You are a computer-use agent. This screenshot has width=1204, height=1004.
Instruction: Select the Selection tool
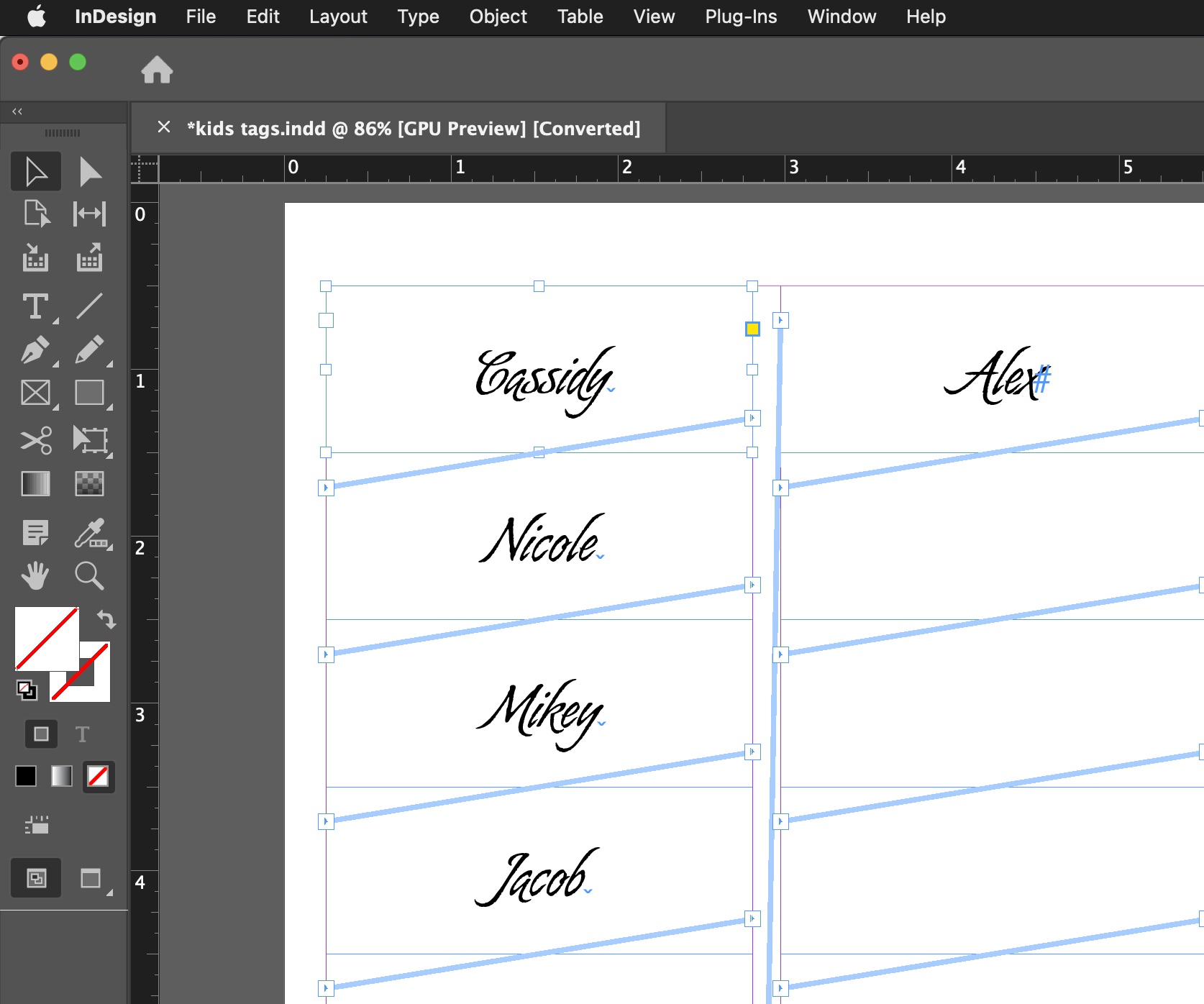[35, 171]
